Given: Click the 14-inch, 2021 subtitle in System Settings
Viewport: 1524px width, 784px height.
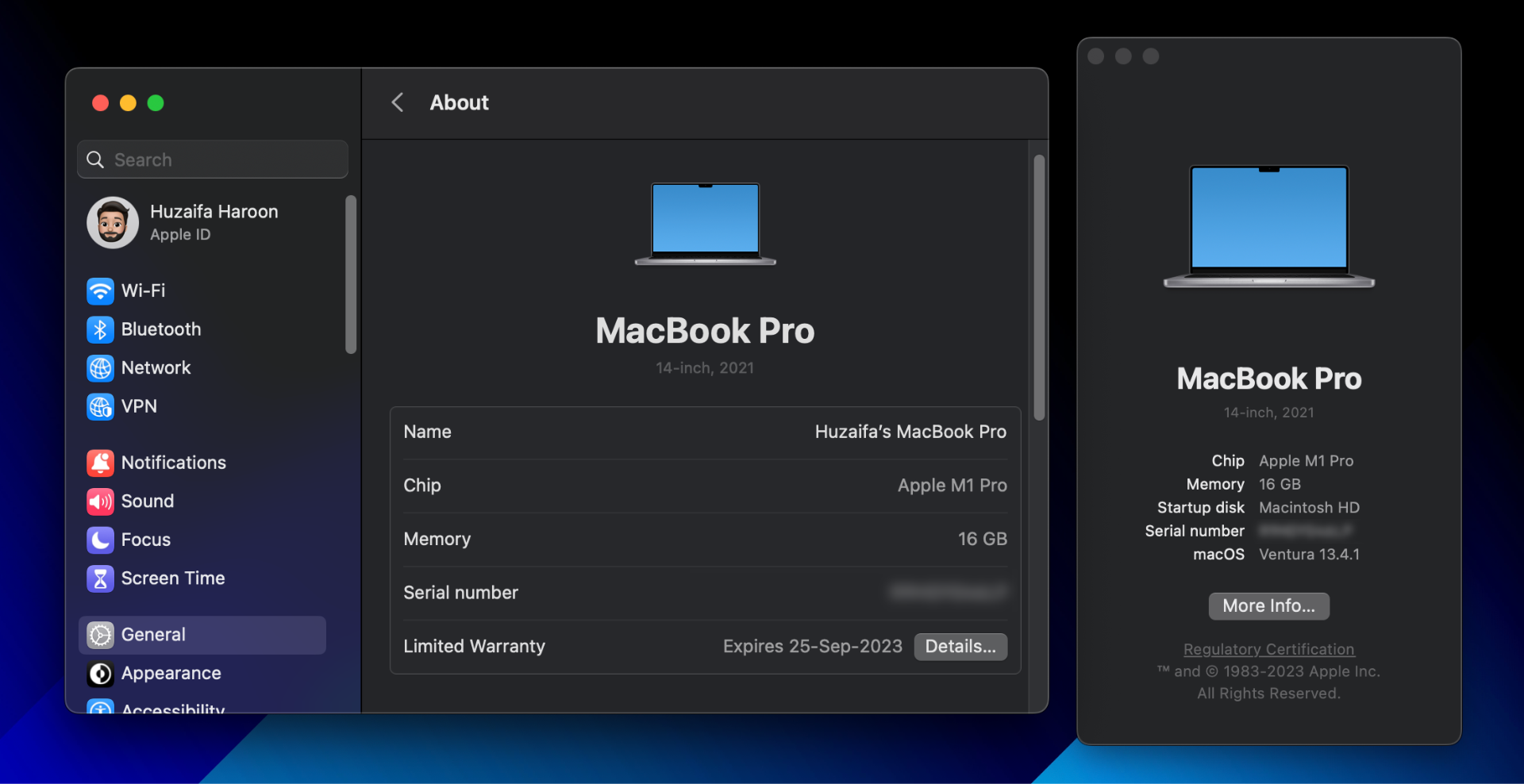Looking at the screenshot, I should [705, 368].
